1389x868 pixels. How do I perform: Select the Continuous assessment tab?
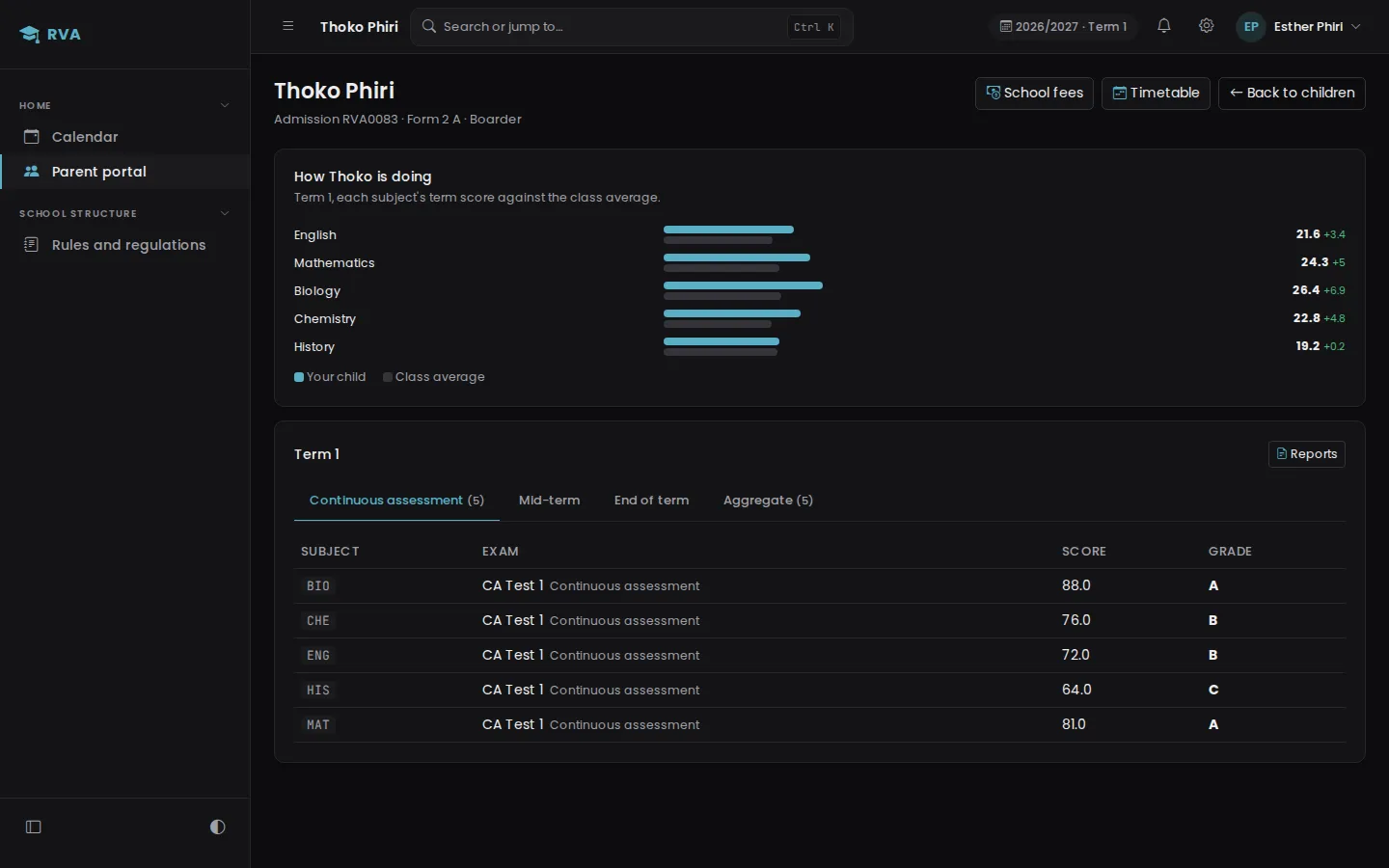[x=396, y=501]
